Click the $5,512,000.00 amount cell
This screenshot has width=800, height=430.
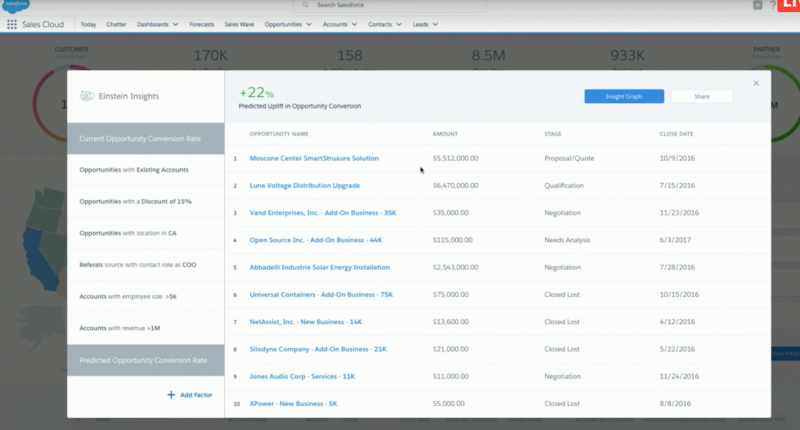[x=456, y=158]
